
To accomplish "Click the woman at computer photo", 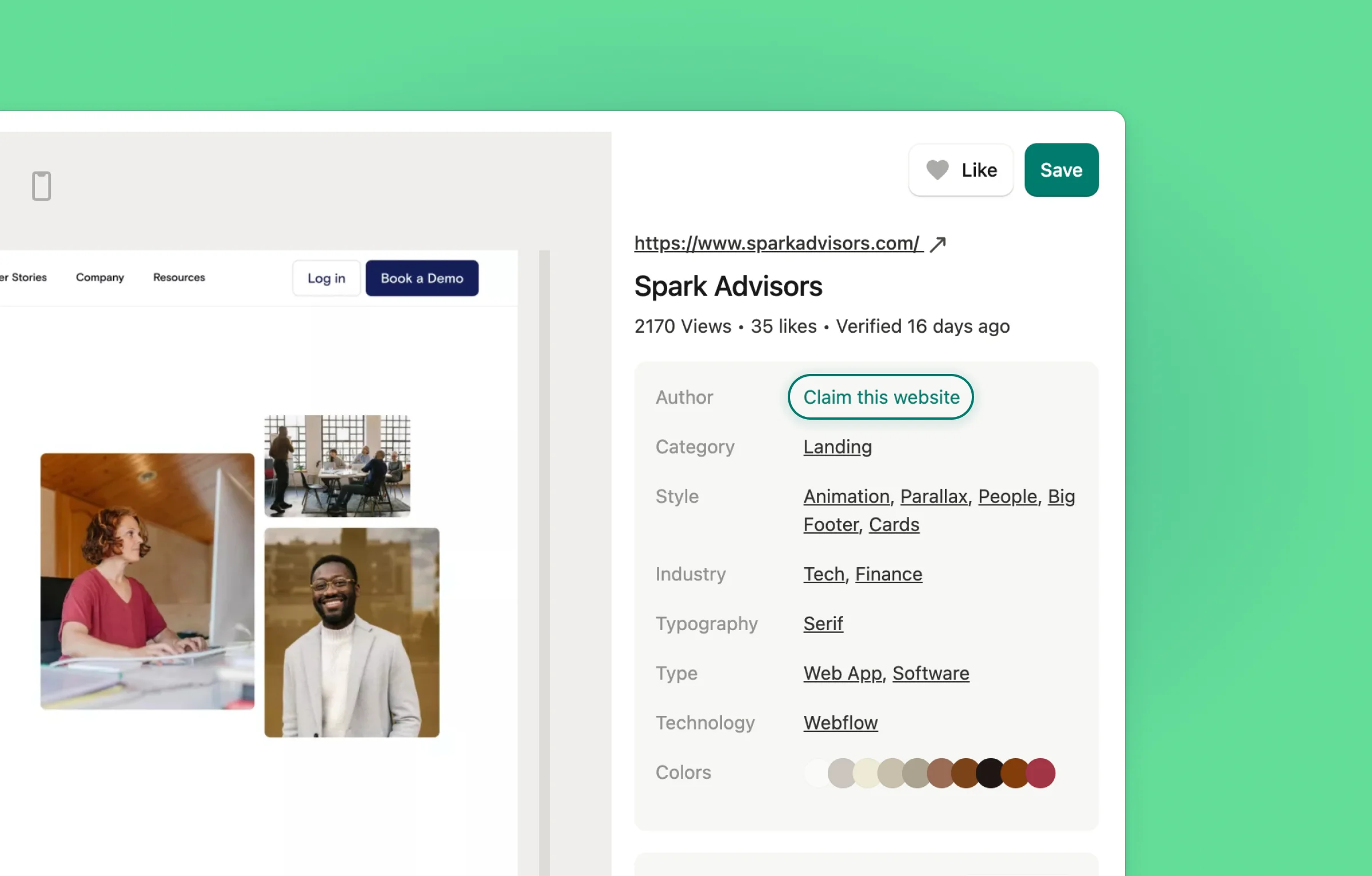I will (147, 581).
